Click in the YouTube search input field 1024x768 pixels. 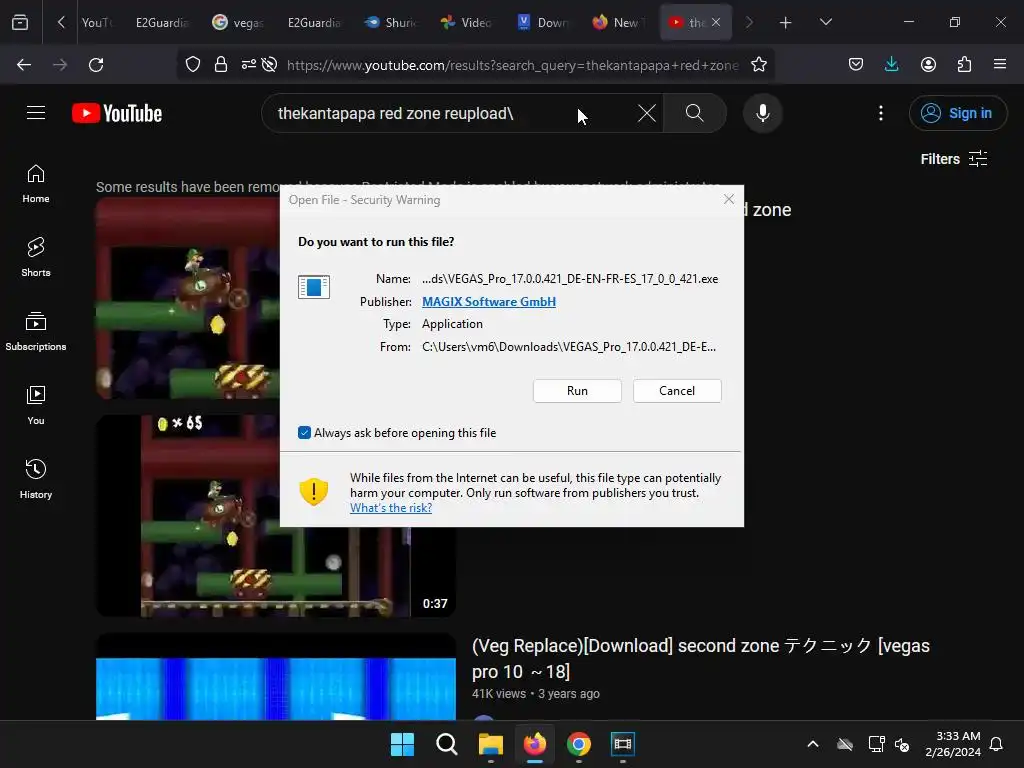(x=451, y=113)
